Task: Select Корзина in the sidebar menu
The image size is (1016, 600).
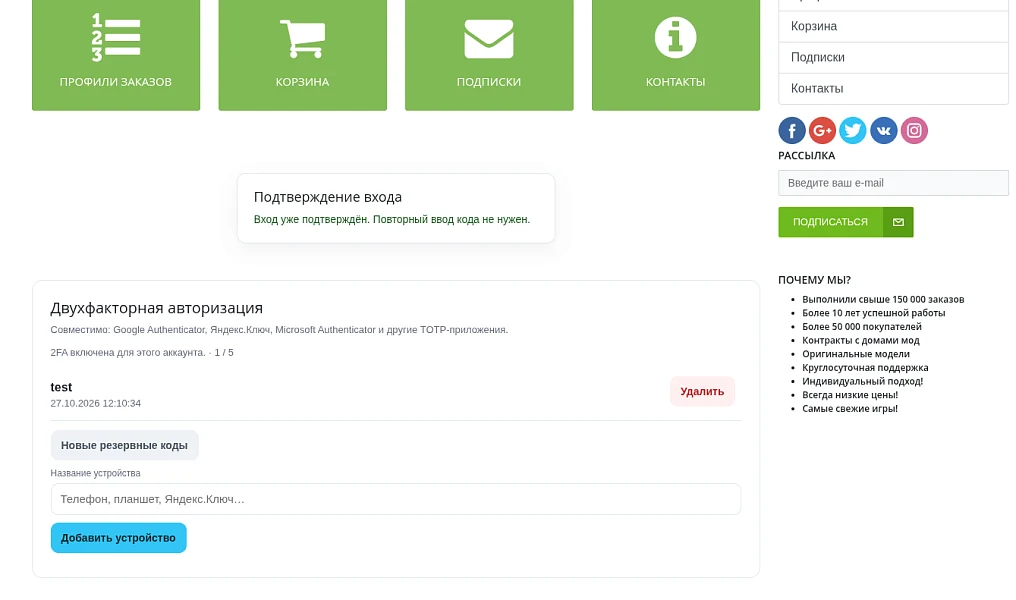Action: [x=893, y=27]
